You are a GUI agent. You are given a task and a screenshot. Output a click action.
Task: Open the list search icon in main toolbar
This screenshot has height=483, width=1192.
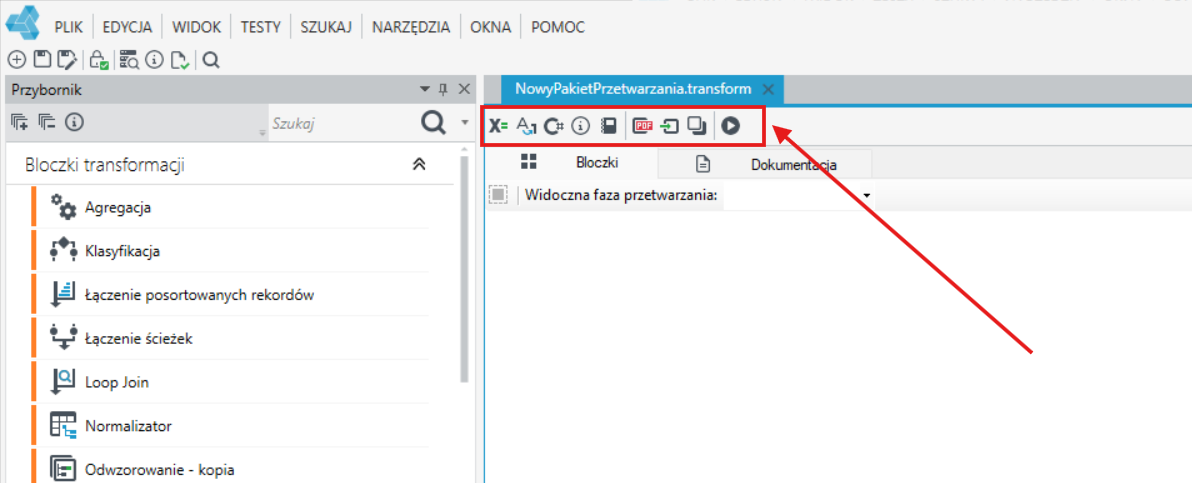[x=129, y=60]
